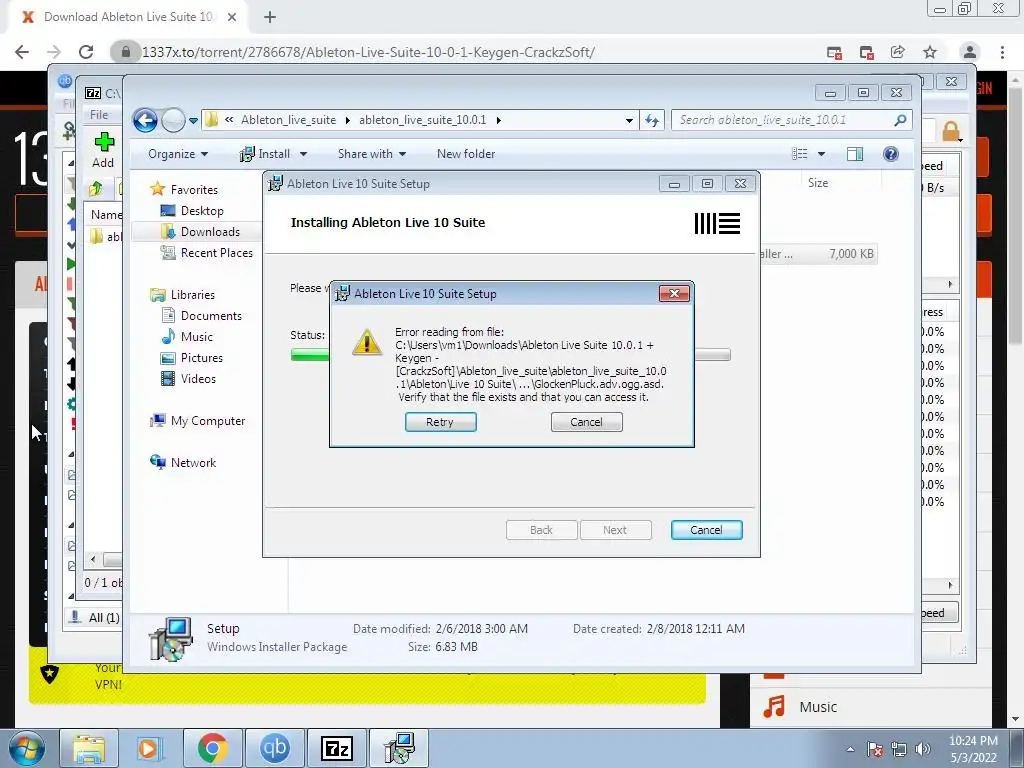
Task: Click the browser share icon
Action: pos(898,52)
